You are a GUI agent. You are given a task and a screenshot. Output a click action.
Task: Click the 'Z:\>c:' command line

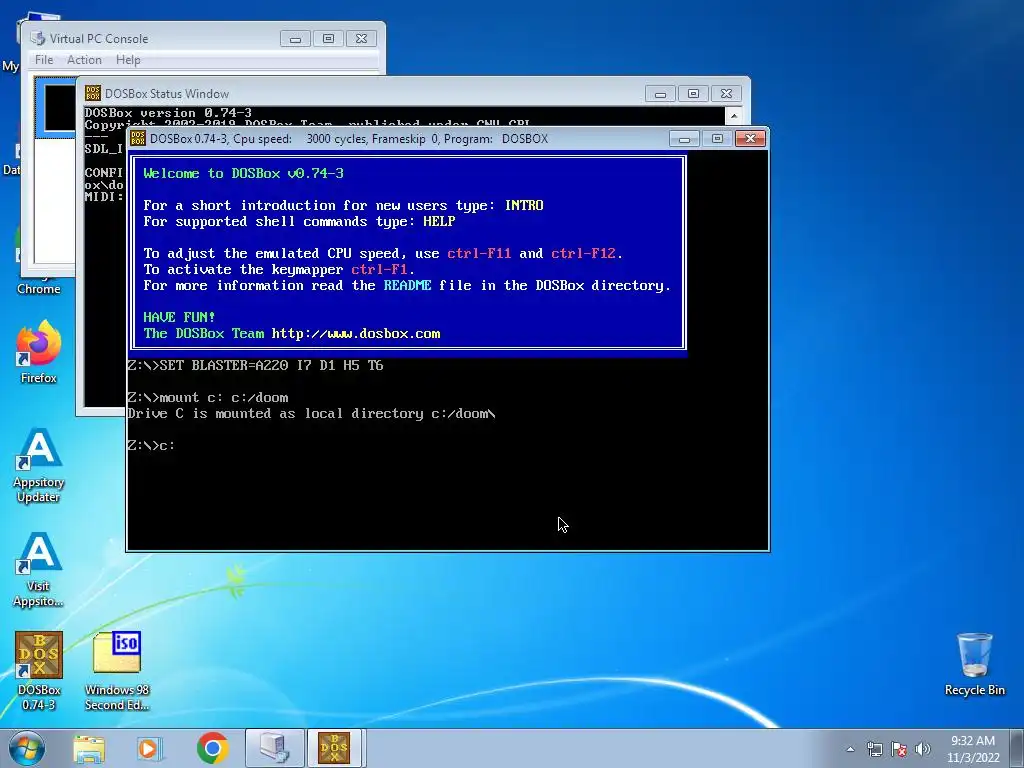(x=151, y=445)
